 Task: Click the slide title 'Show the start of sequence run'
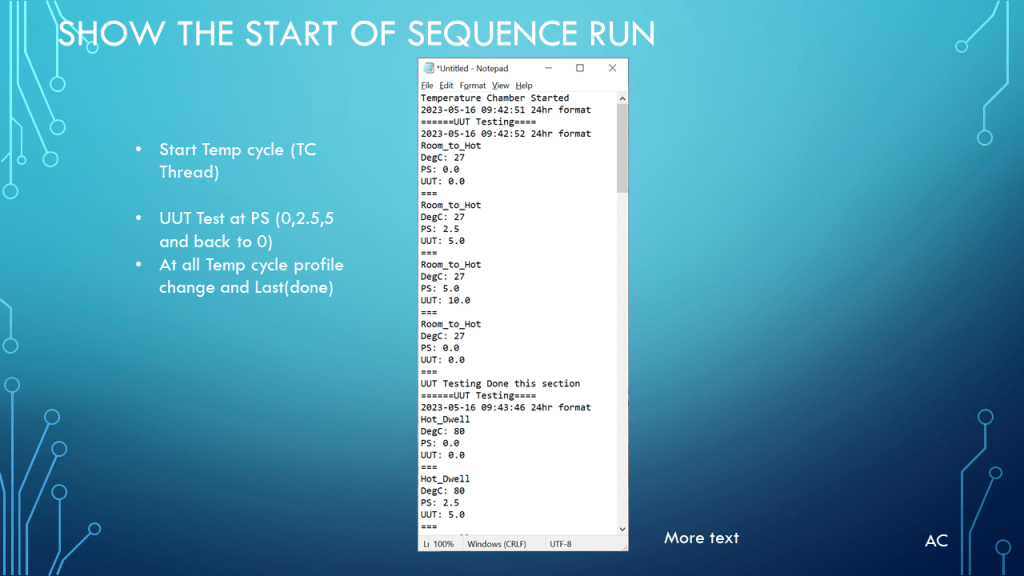356,34
